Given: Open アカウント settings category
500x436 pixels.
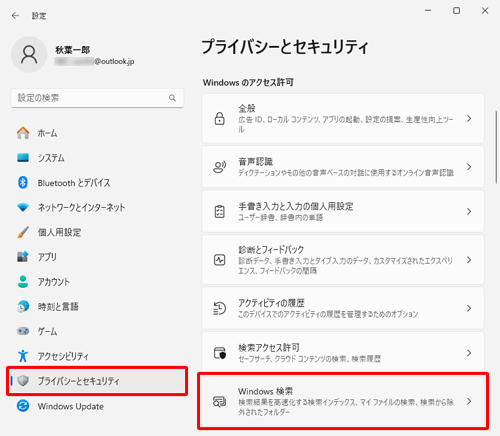Looking at the screenshot, I should coord(97,282).
